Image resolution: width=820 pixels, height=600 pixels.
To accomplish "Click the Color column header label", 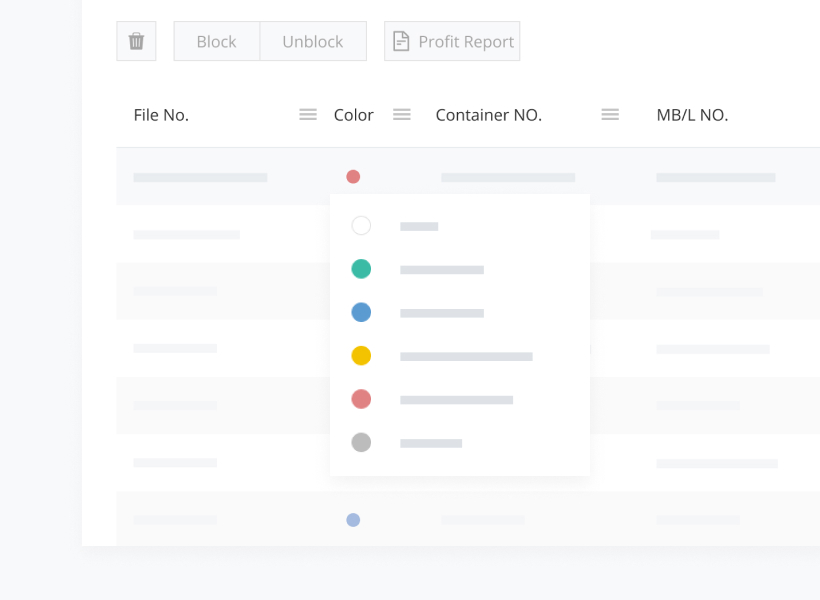I will [x=353, y=115].
